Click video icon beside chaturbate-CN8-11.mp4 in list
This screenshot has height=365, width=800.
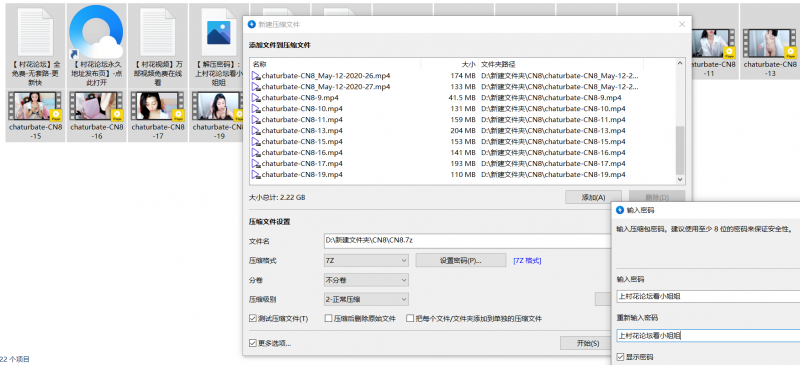[256, 119]
